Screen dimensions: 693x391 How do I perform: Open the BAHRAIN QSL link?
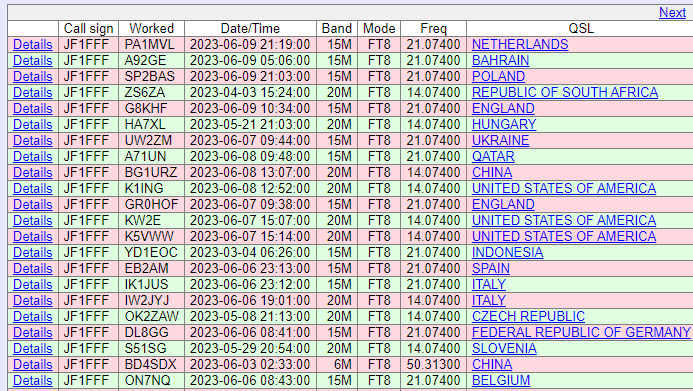(500, 61)
